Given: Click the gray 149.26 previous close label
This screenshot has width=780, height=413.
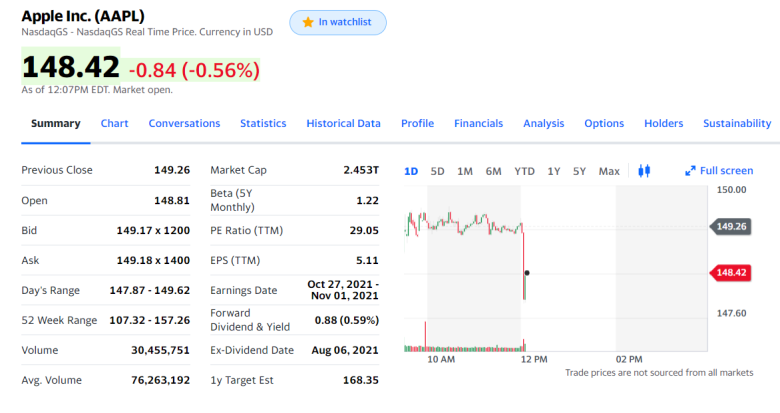Looking at the screenshot, I should click(x=730, y=226).
